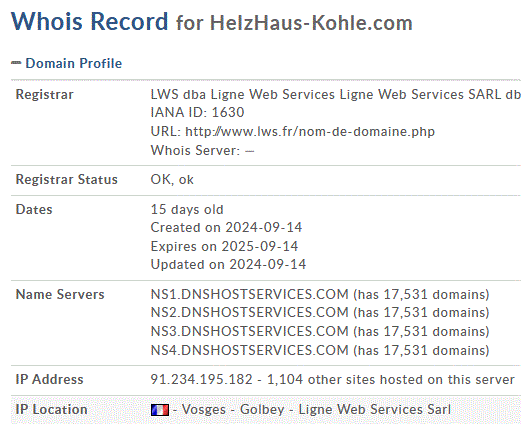Select the 15 days old text
Screen dimensions: 522x425
pyautogui.click(x=187, y=209)
